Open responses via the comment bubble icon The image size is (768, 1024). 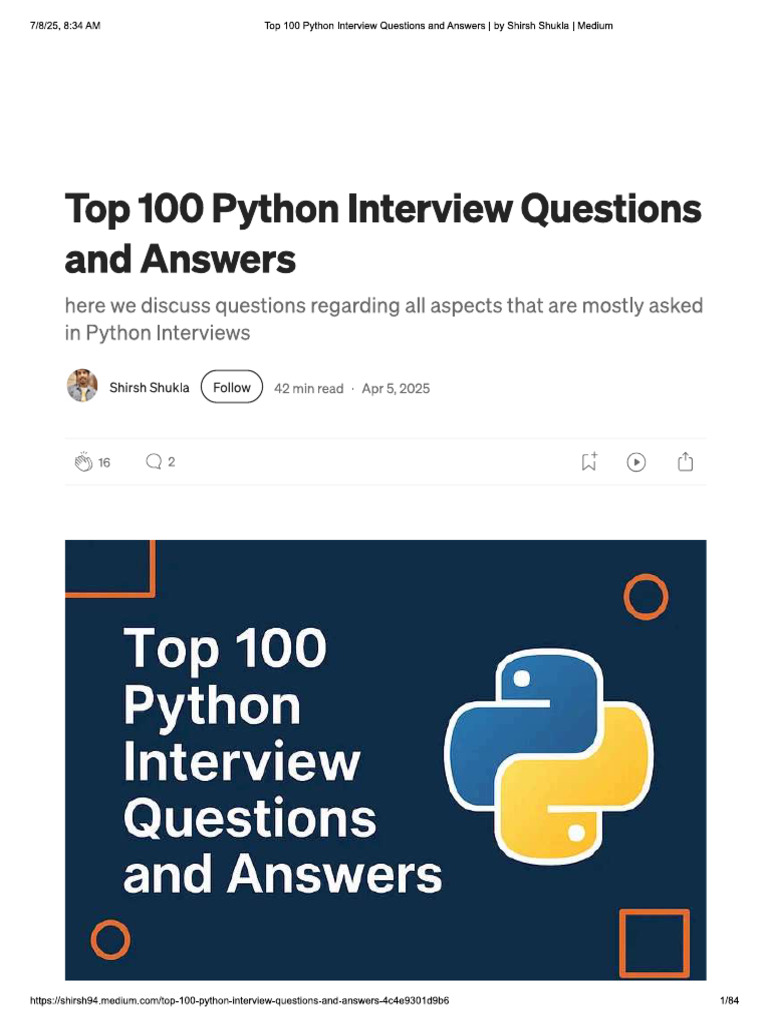154,462
